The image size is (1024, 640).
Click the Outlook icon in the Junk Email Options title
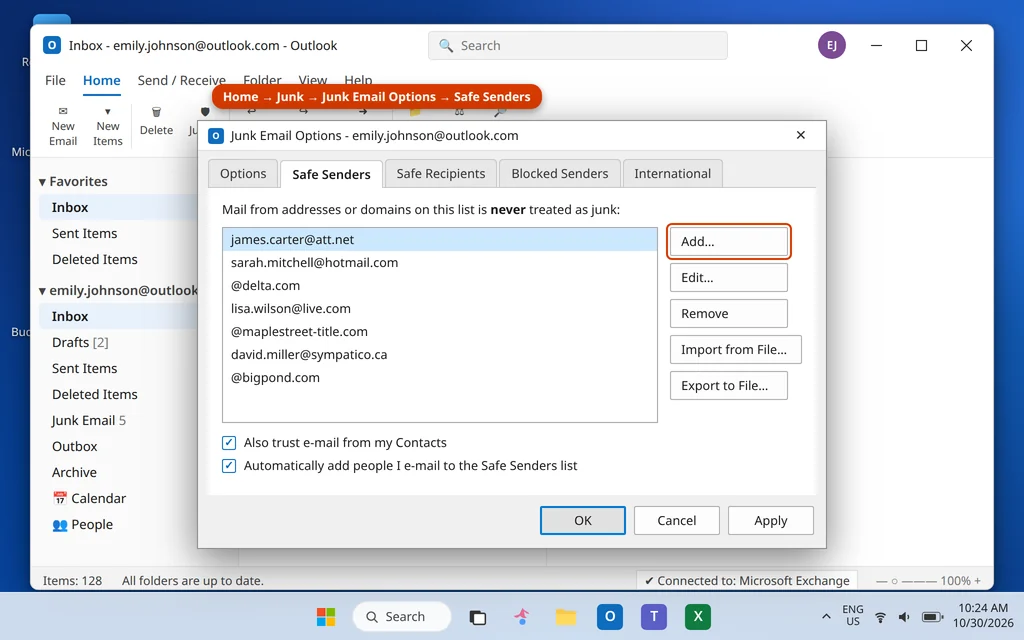[x=216, y=136]
